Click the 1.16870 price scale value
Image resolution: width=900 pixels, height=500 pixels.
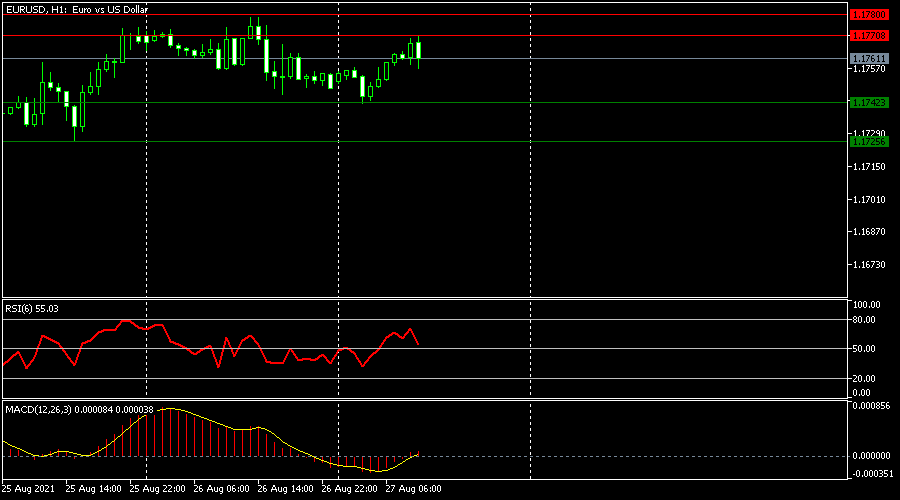pos(869,231)
